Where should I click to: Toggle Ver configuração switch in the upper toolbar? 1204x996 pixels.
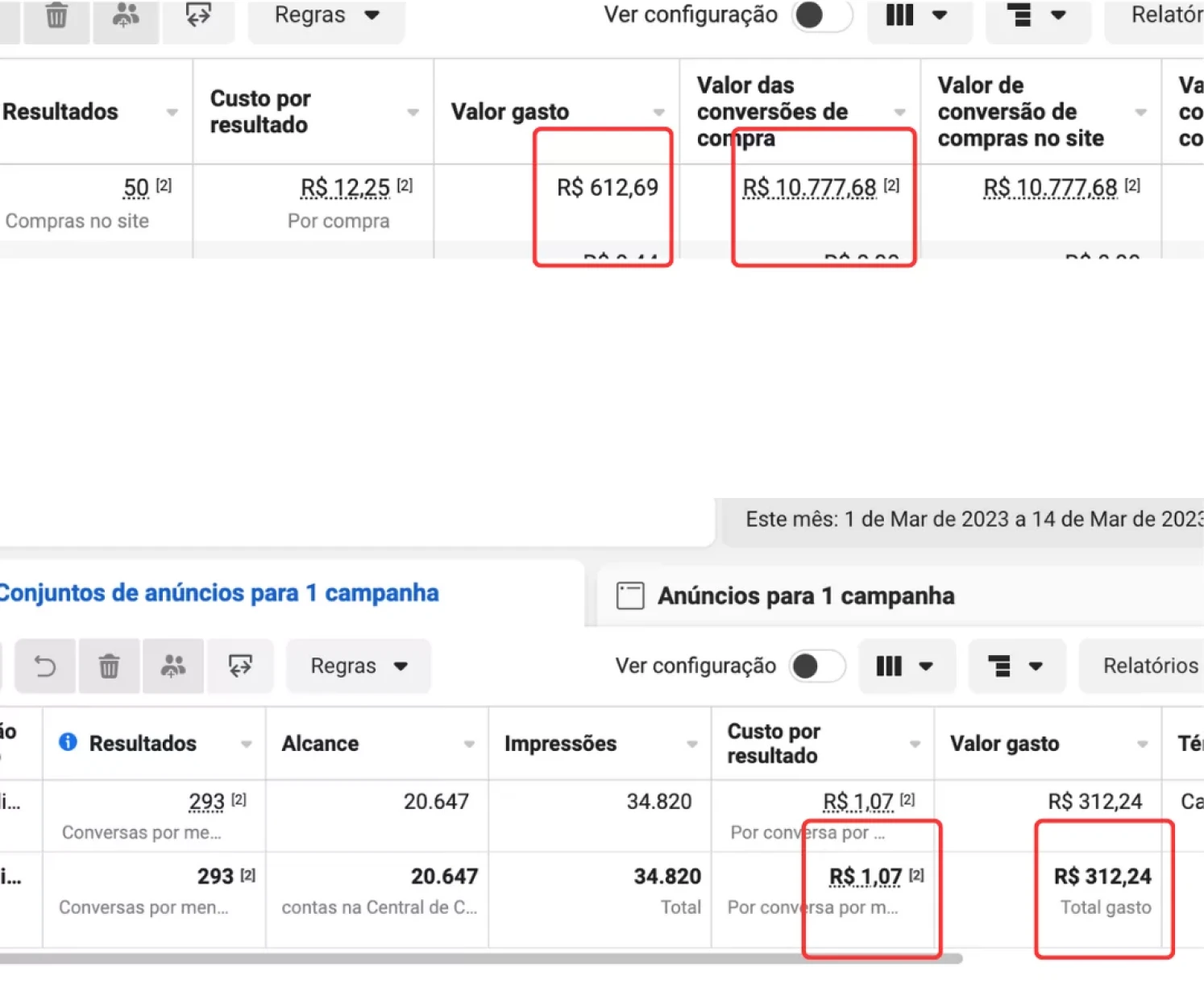pyautogui.click(x=821, y=15)
